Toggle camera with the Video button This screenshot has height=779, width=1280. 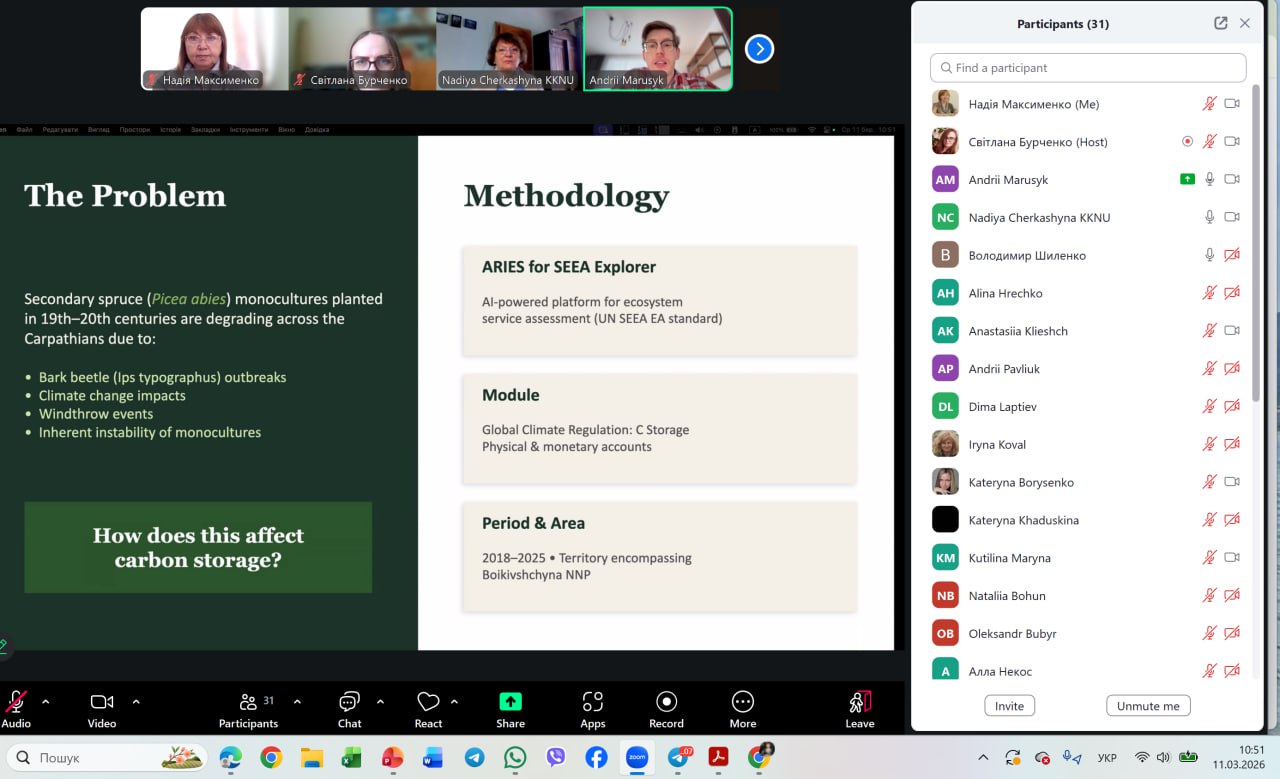pyautogui.click(x=102, y=702)
